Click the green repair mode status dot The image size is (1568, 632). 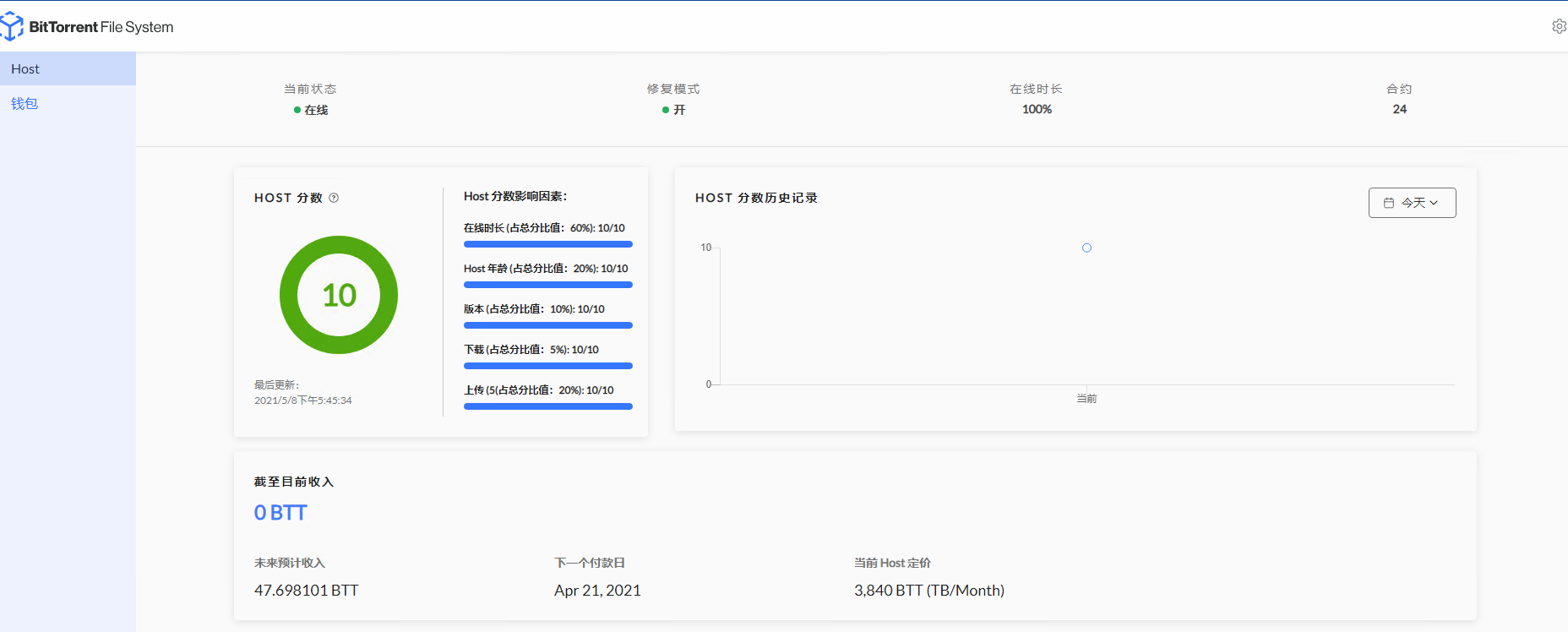tap(666, 110)
